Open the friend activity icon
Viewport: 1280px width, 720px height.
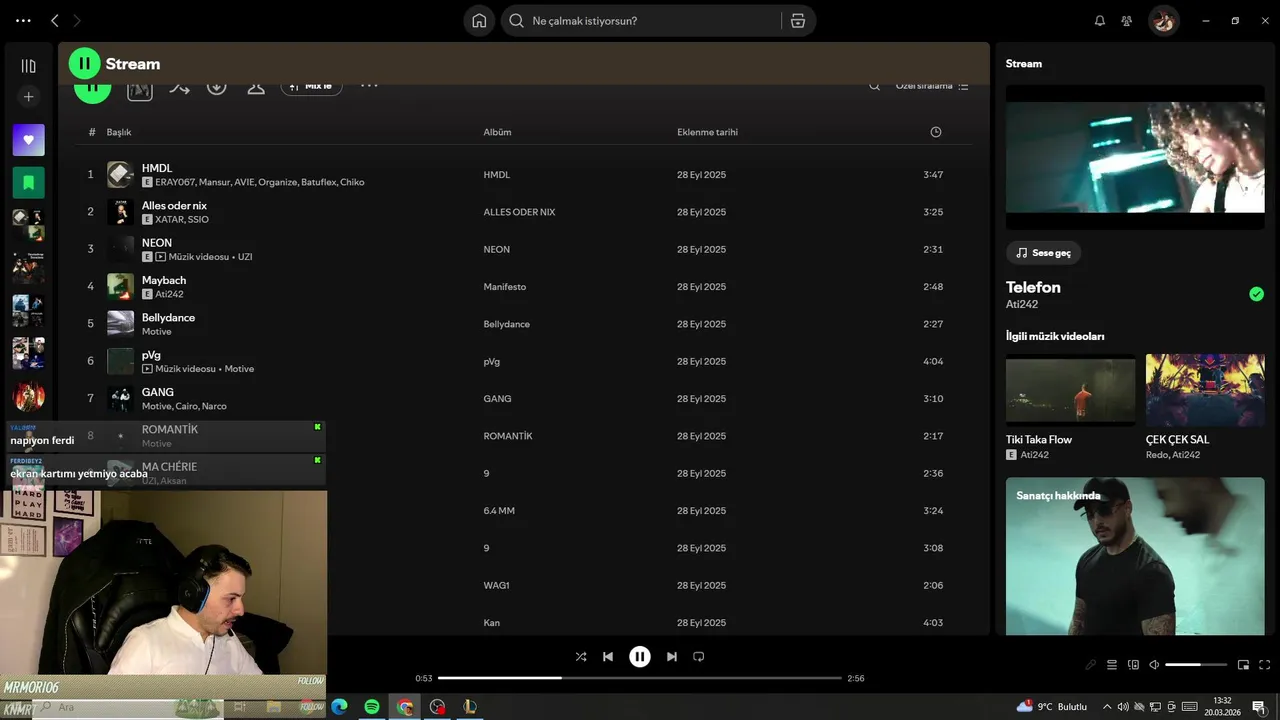click(x=1127, y=21)
